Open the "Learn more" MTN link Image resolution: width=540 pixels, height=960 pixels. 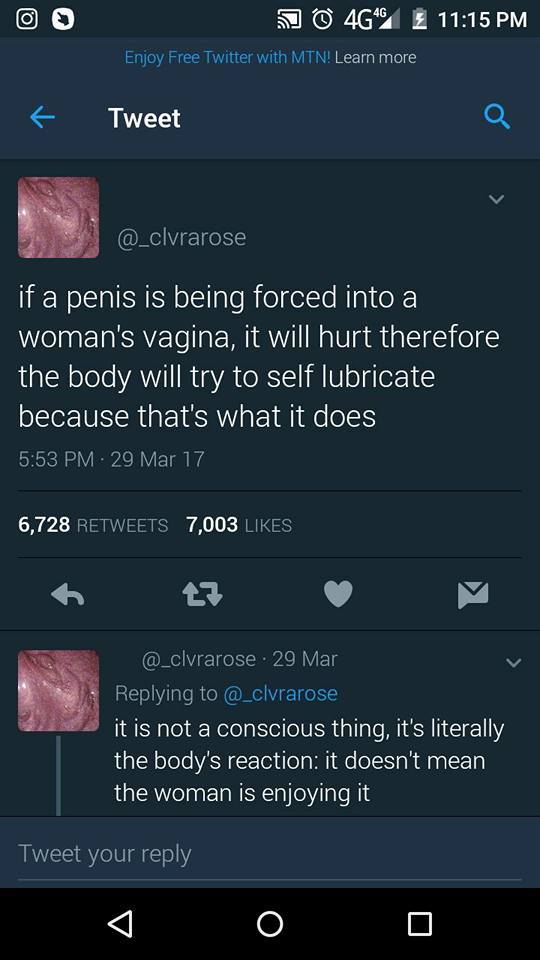[x=376, y=58]
